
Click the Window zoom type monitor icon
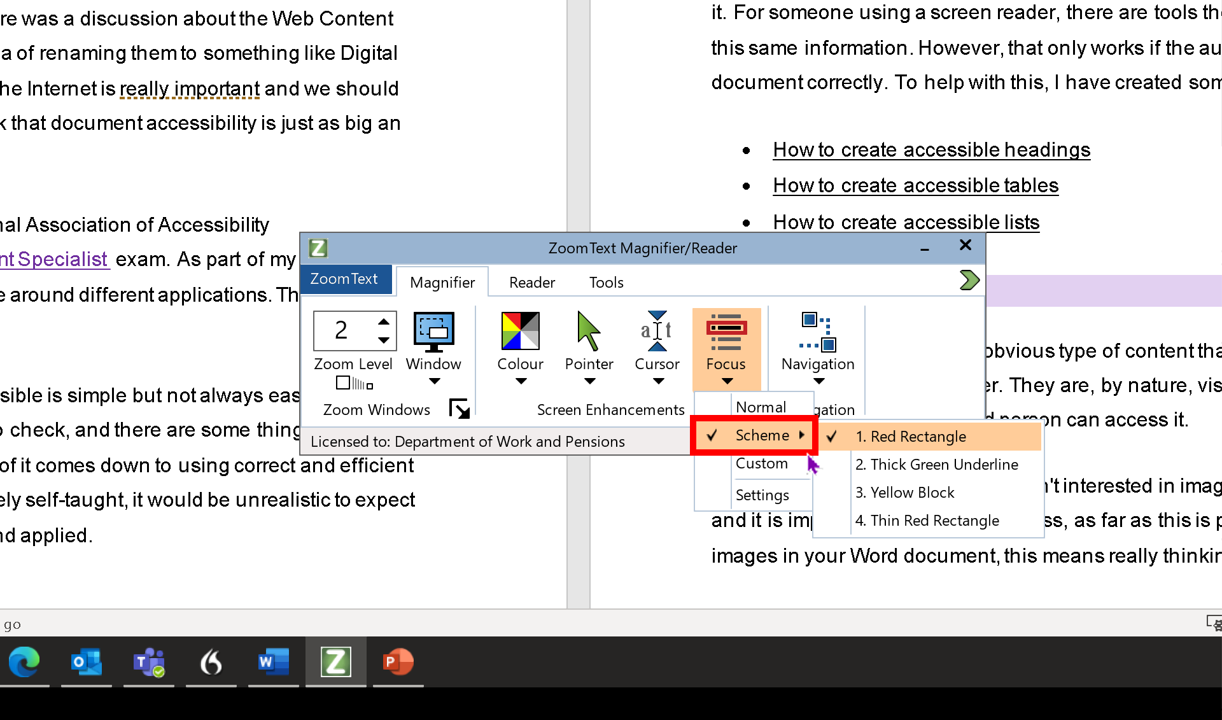coord(434,332)
